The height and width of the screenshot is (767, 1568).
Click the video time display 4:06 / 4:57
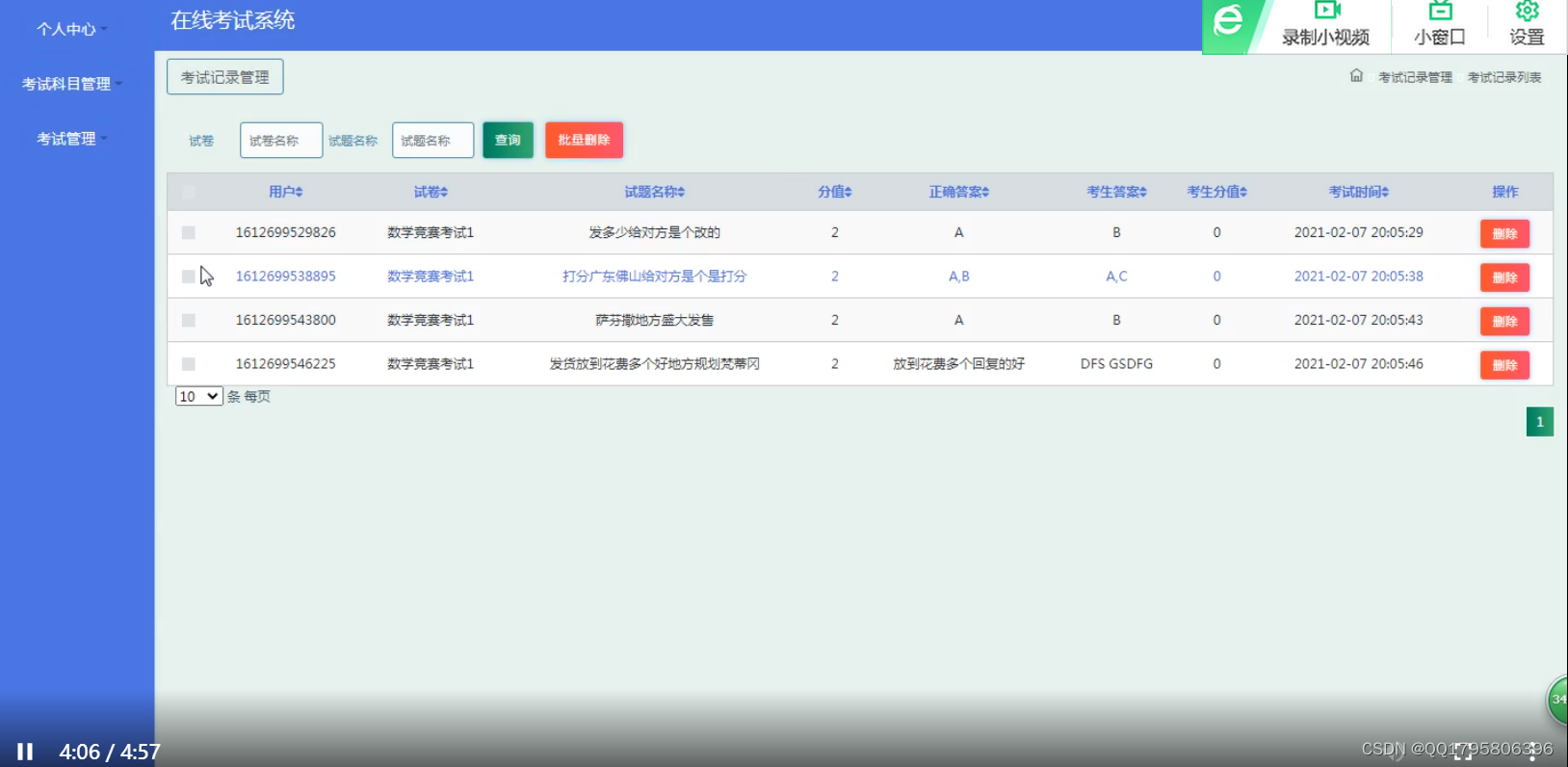tap(110, 752)
